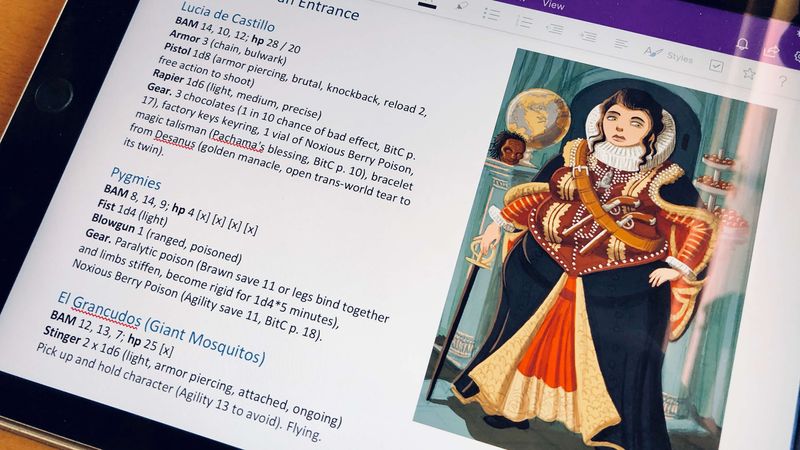The height and width of the screenshot is (450, 800).
Task: Click the heading 'Lucia de Castillo'
Action: click(x=228, y=17)
